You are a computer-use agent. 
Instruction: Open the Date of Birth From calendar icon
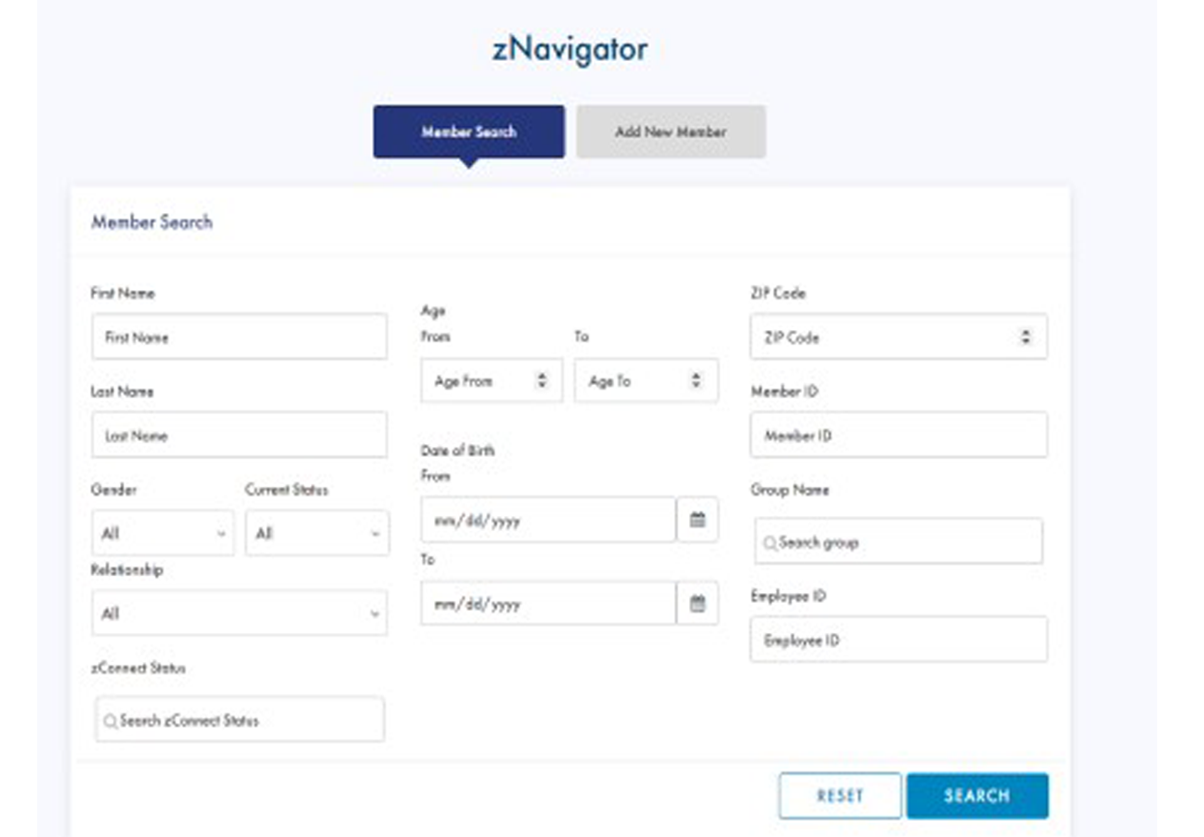click(697, 520)
